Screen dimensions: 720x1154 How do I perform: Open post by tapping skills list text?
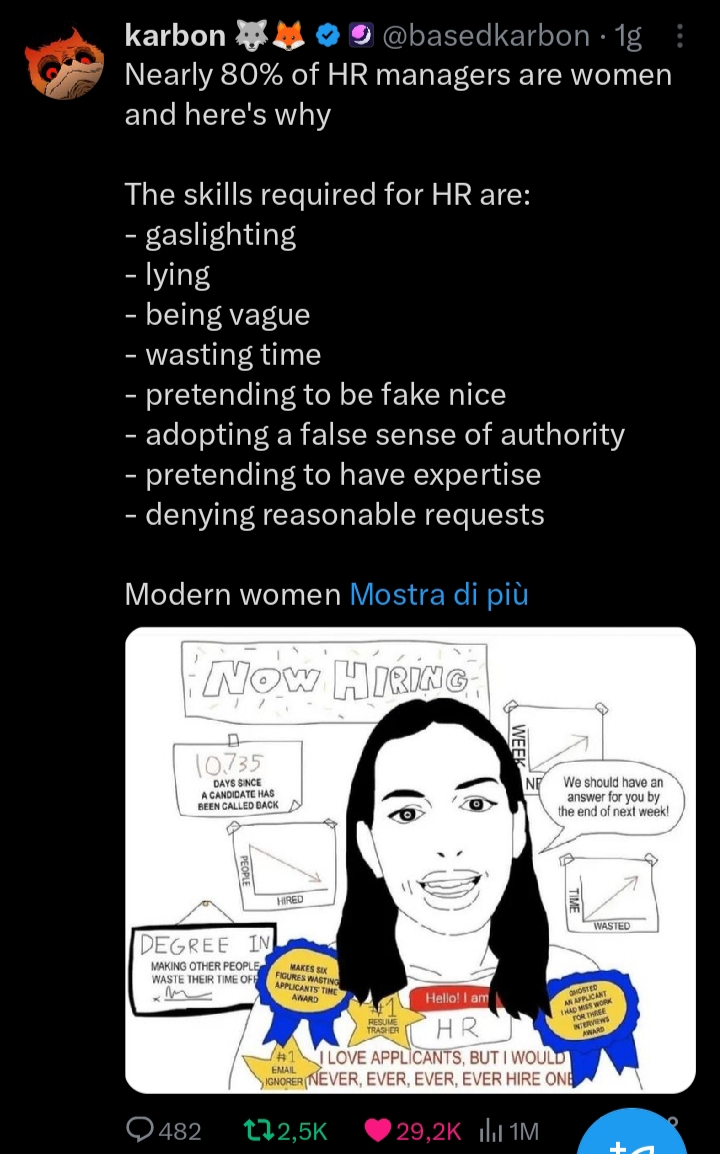point(375,355)
